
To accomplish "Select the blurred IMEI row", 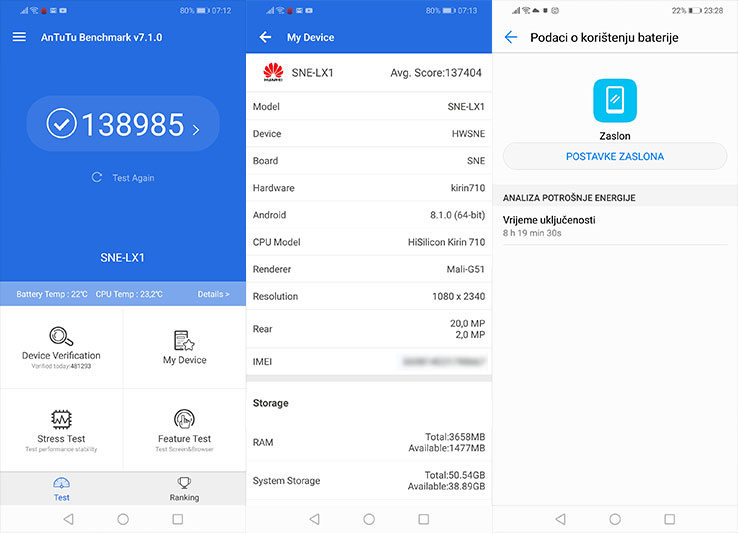I will pos(369,361).
